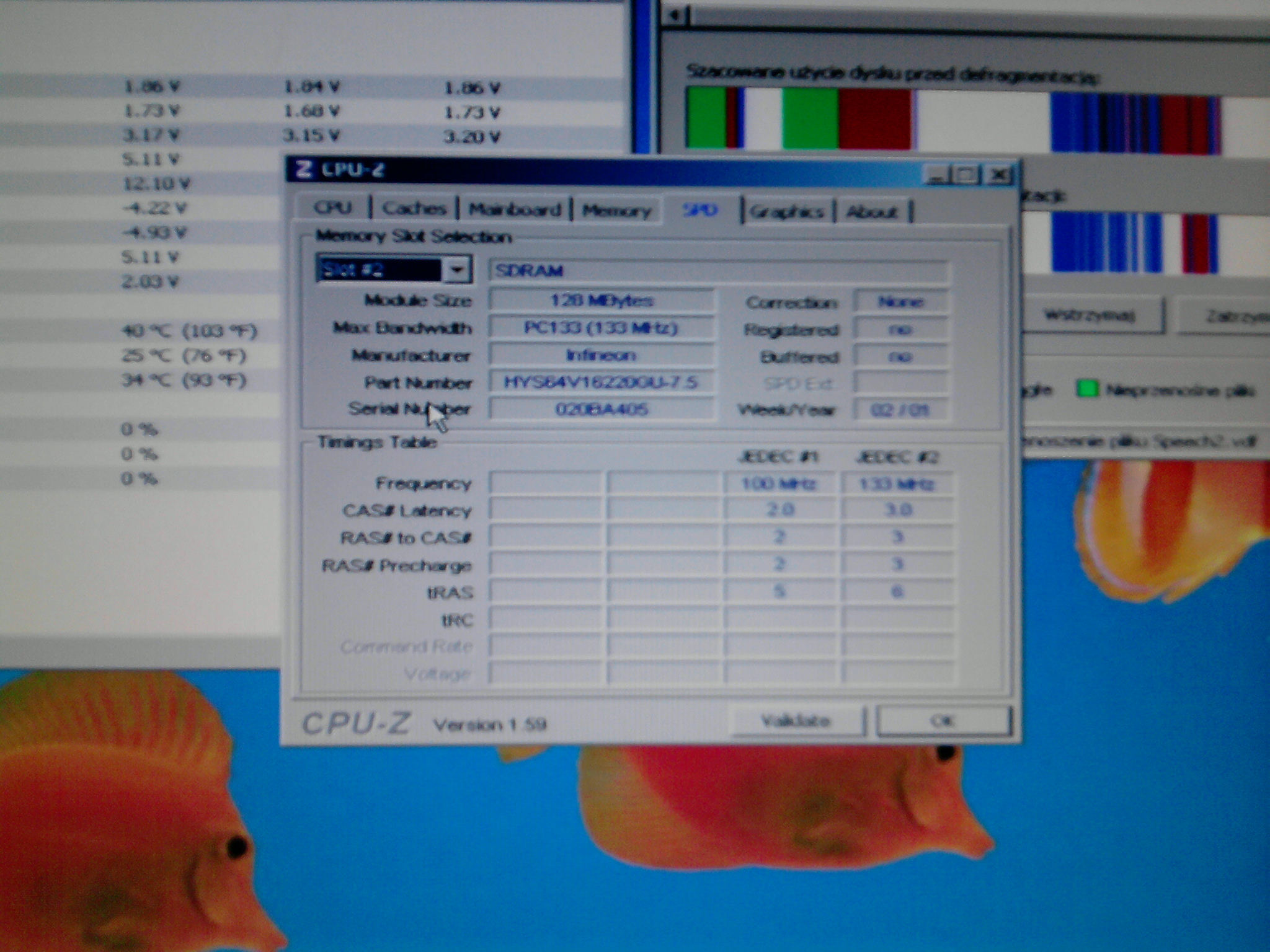
Task: Click the Part Number field
Action: tap(600, 382)
